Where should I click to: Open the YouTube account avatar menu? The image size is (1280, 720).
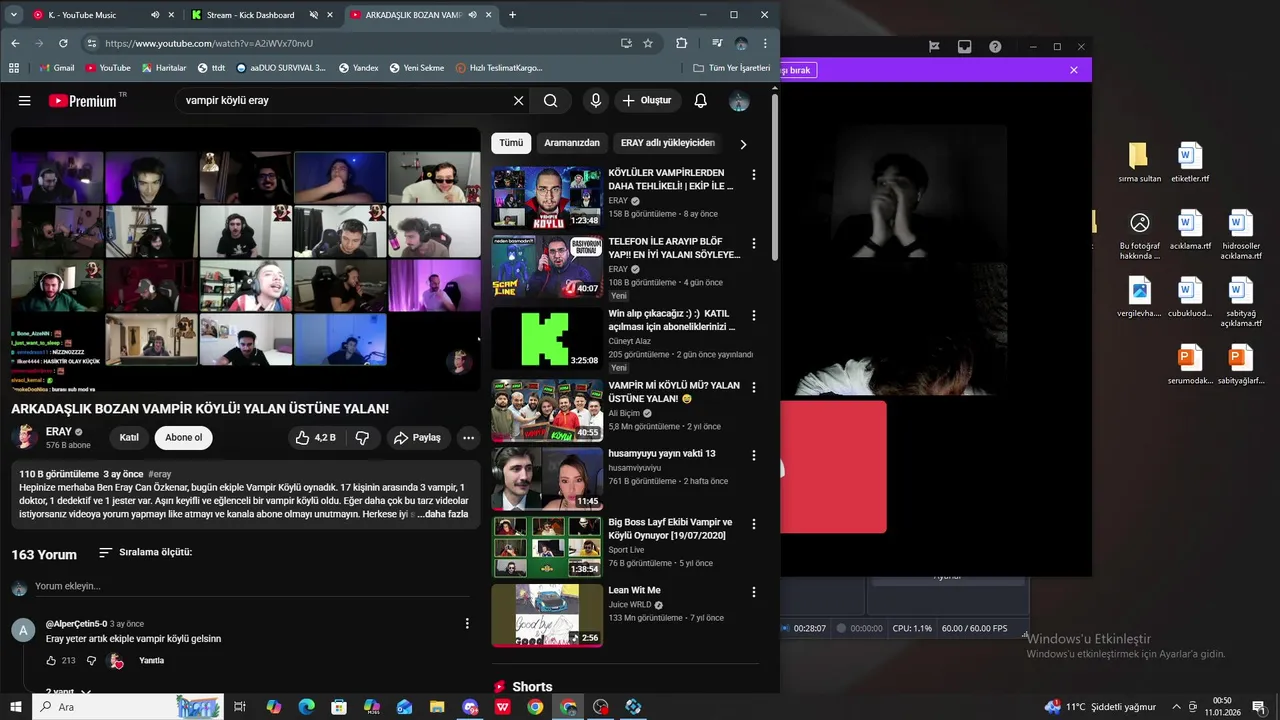click(x=739, y=101)
